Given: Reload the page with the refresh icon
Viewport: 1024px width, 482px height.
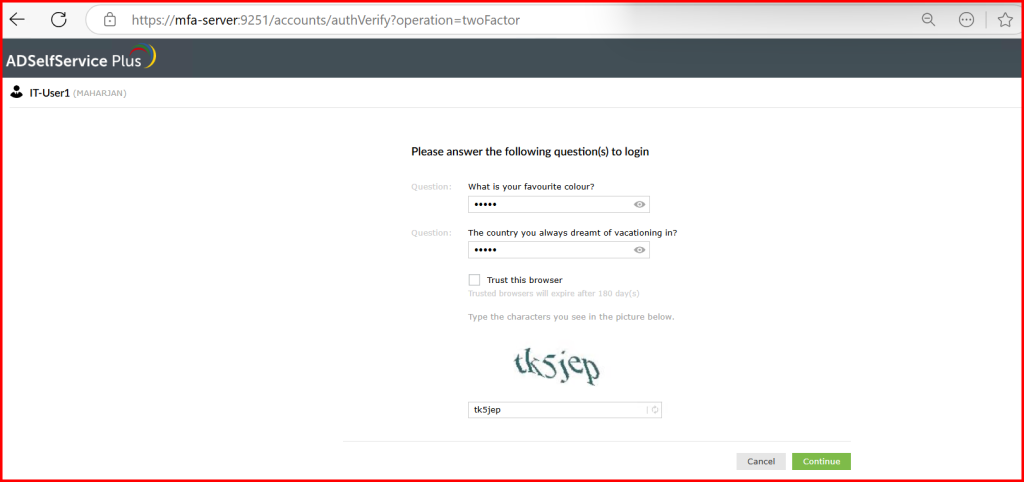Looking at the screenshot, I should 59,20.
